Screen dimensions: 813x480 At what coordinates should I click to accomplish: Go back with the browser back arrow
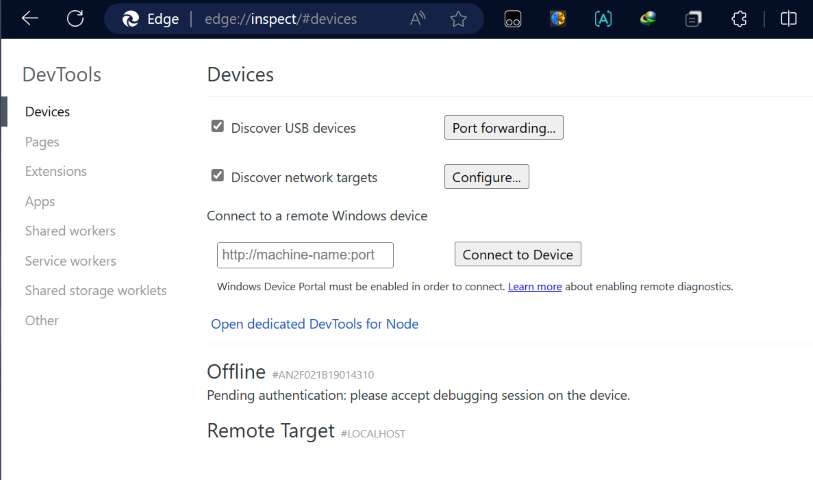point(30,19)
